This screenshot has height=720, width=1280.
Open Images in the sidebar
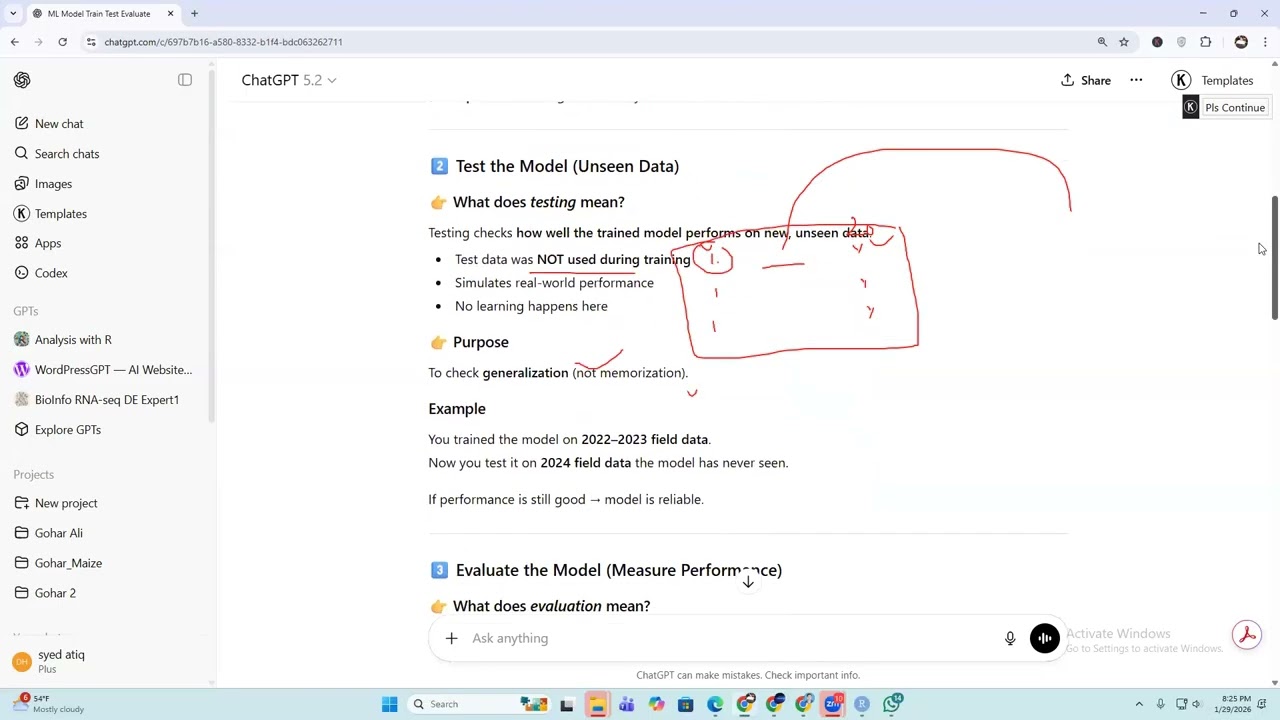click(53, 184)
